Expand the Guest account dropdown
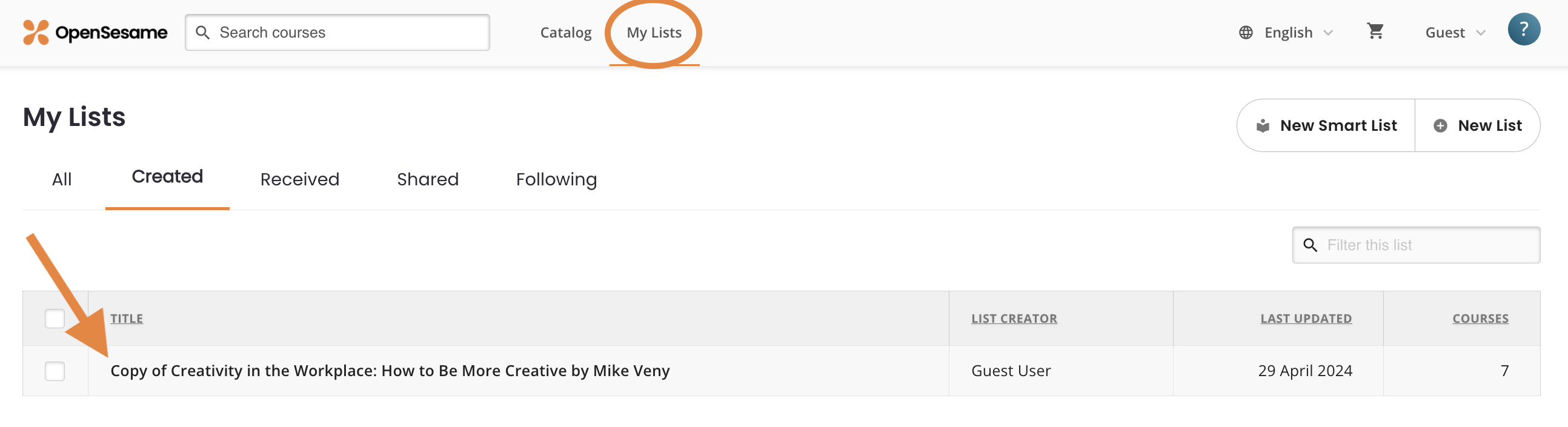 1455,32
